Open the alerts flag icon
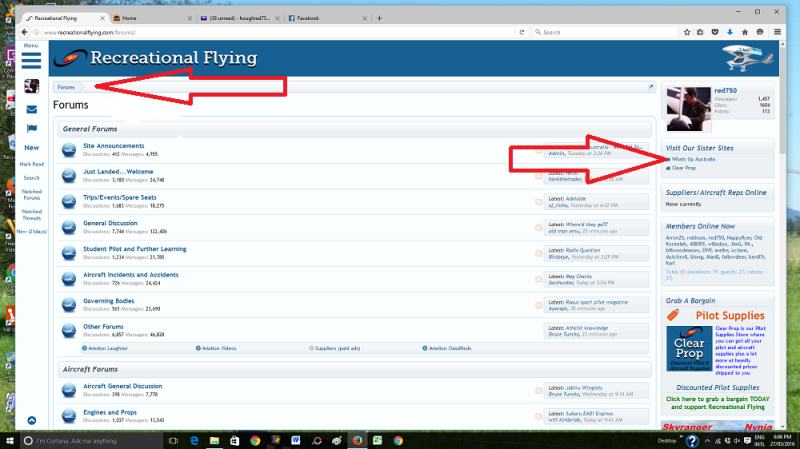This screenshot has width=800, height=449. [x=32, y=129]
